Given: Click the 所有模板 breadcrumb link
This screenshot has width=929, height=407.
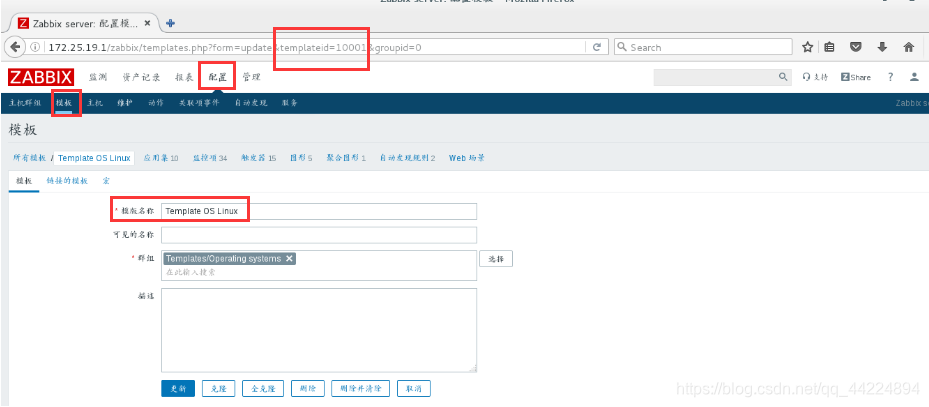Looking at the screenshot, I should (29, 158).
